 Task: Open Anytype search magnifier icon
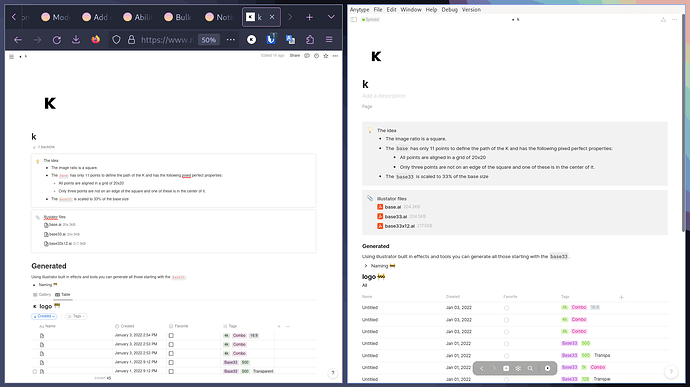[530, 368]
